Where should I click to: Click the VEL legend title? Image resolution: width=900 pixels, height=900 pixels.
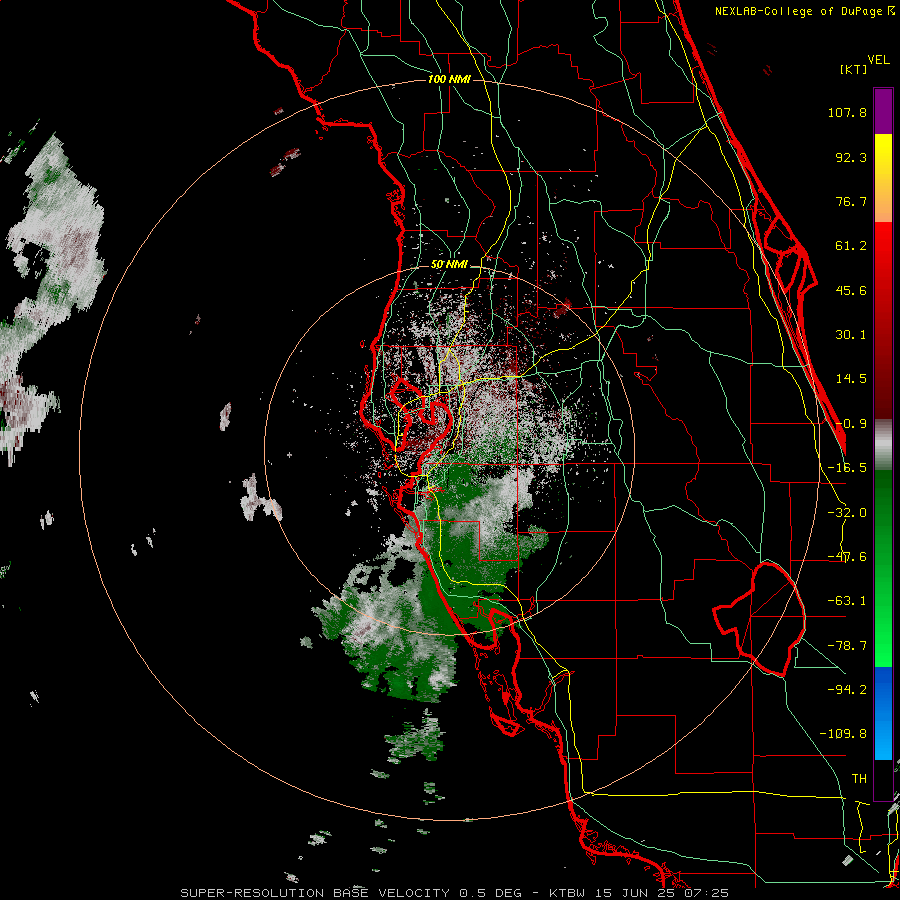[878, 60]
